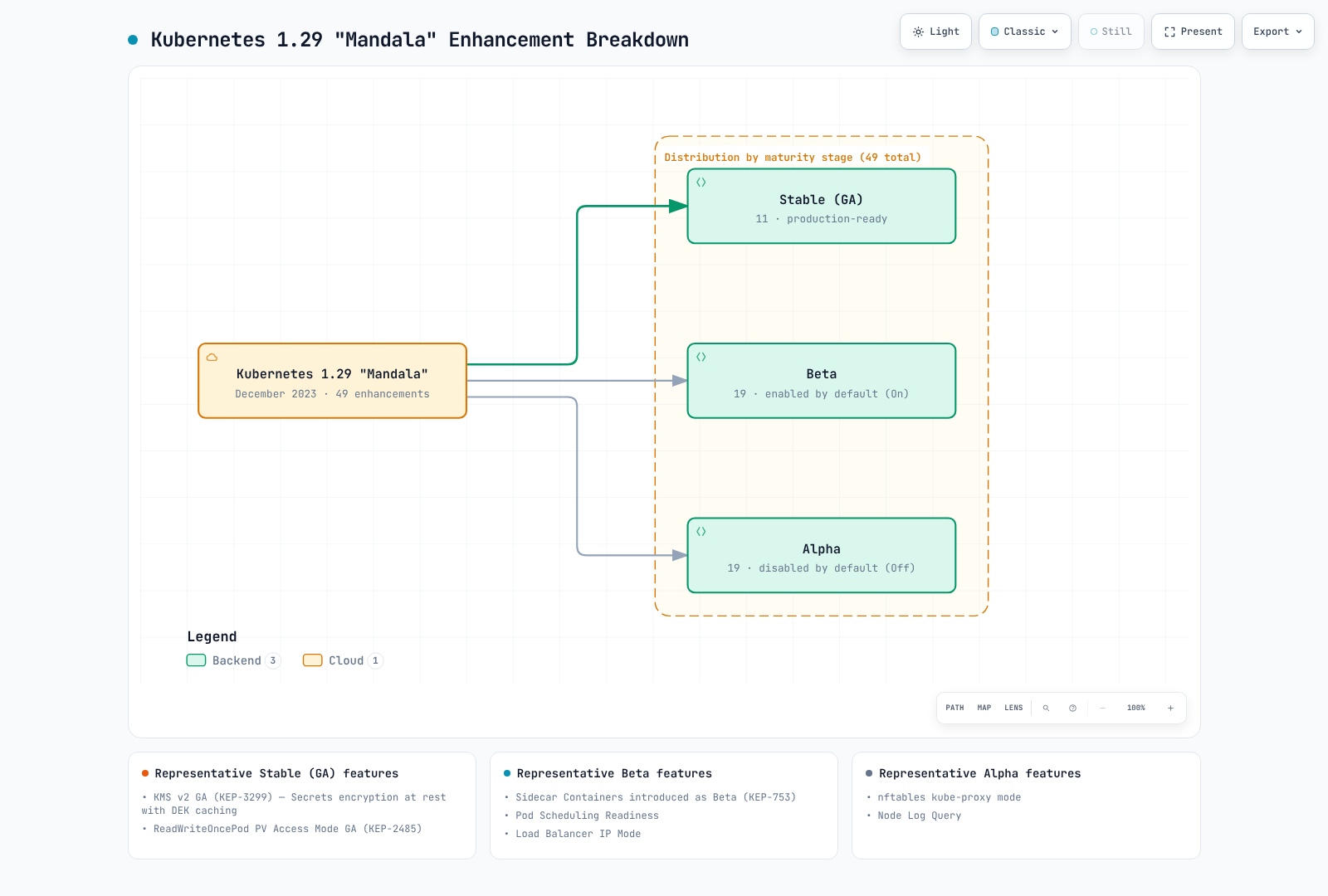Click "11 · production-ready" subtitle text
Screen dimensions: 1328x896
(821, 219)
